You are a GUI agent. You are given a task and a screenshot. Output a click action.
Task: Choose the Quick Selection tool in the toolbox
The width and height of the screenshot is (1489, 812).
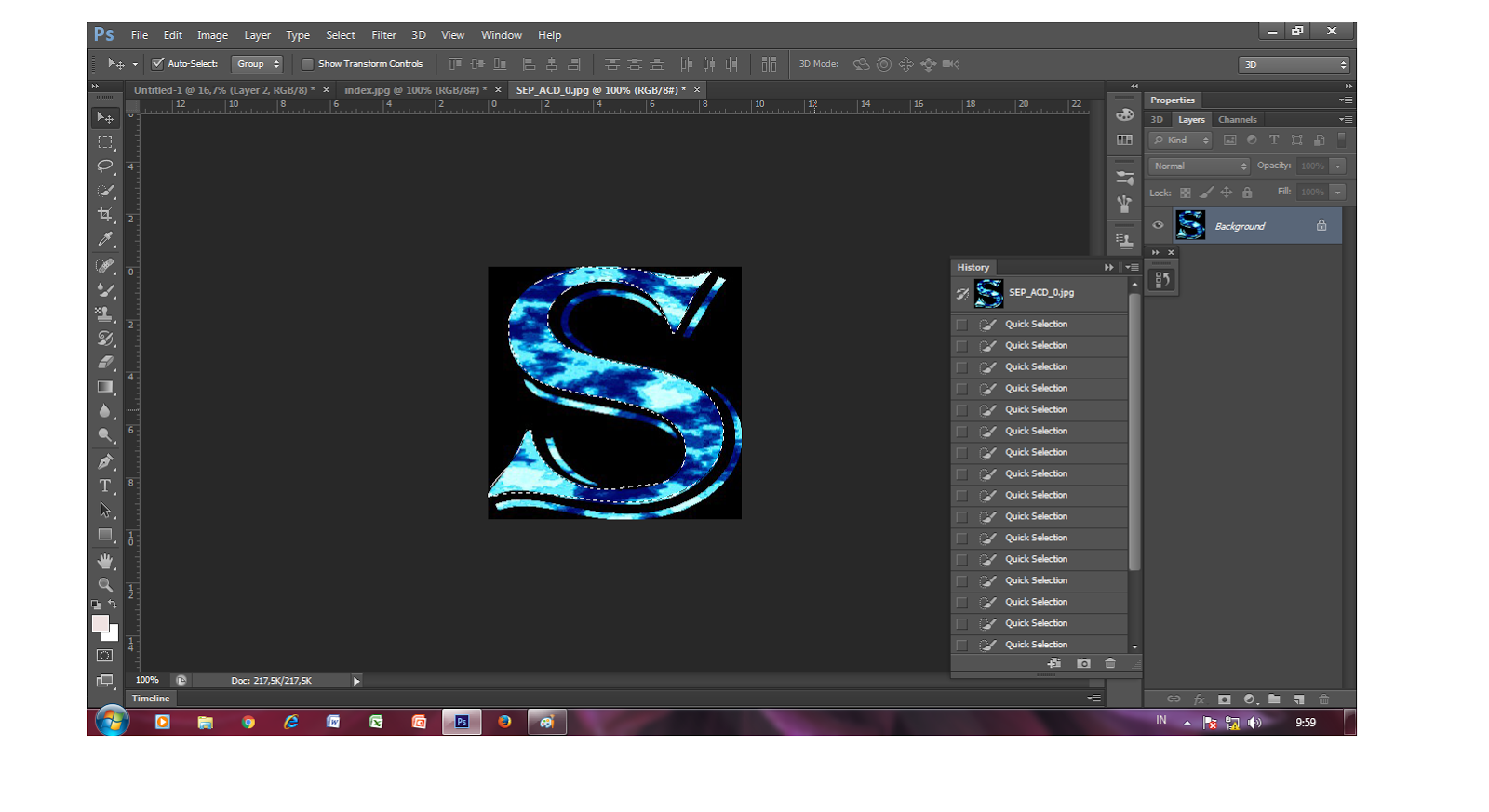click(x=105, y=191)
